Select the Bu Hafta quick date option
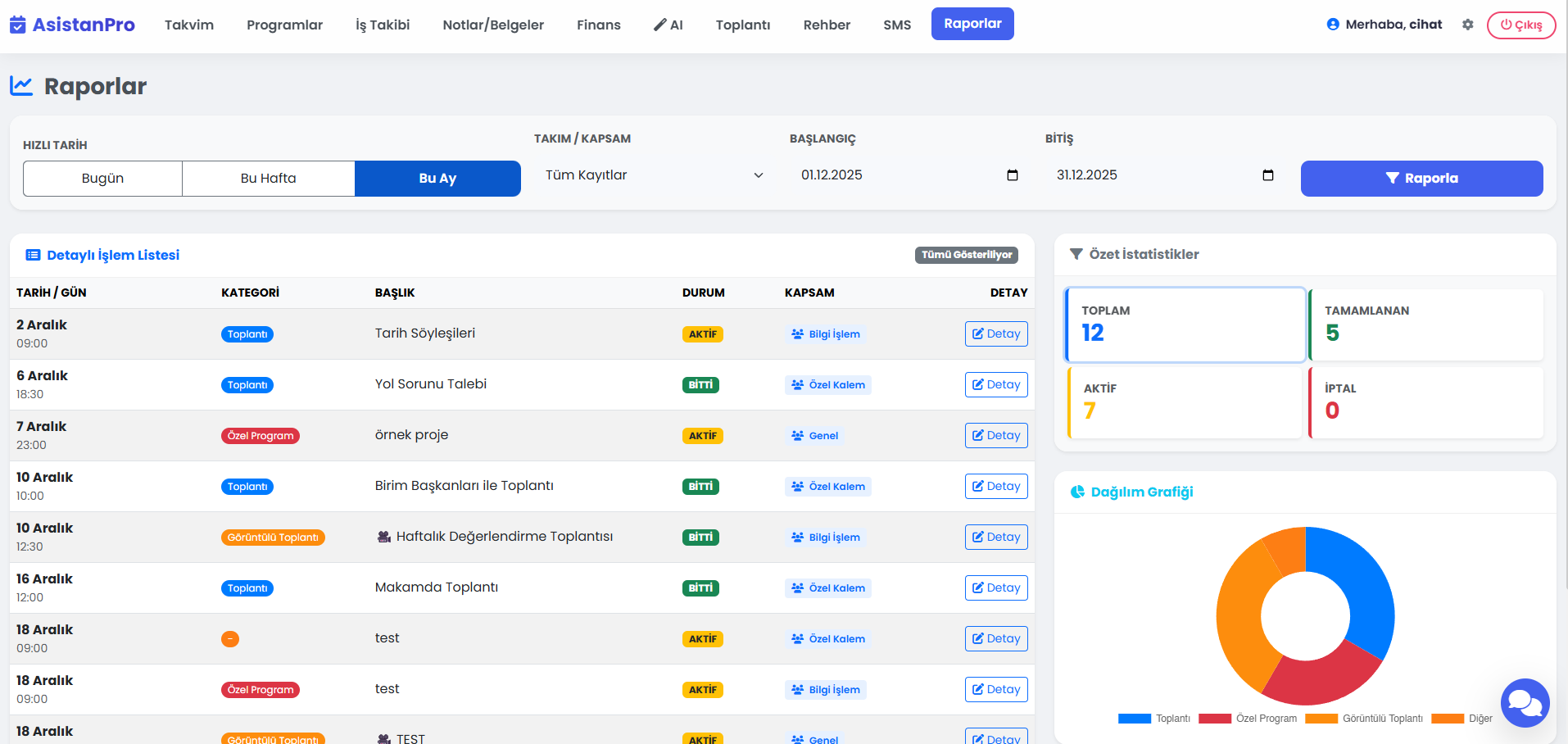This screenshot has height=744, width=1568. click(268, 179)
